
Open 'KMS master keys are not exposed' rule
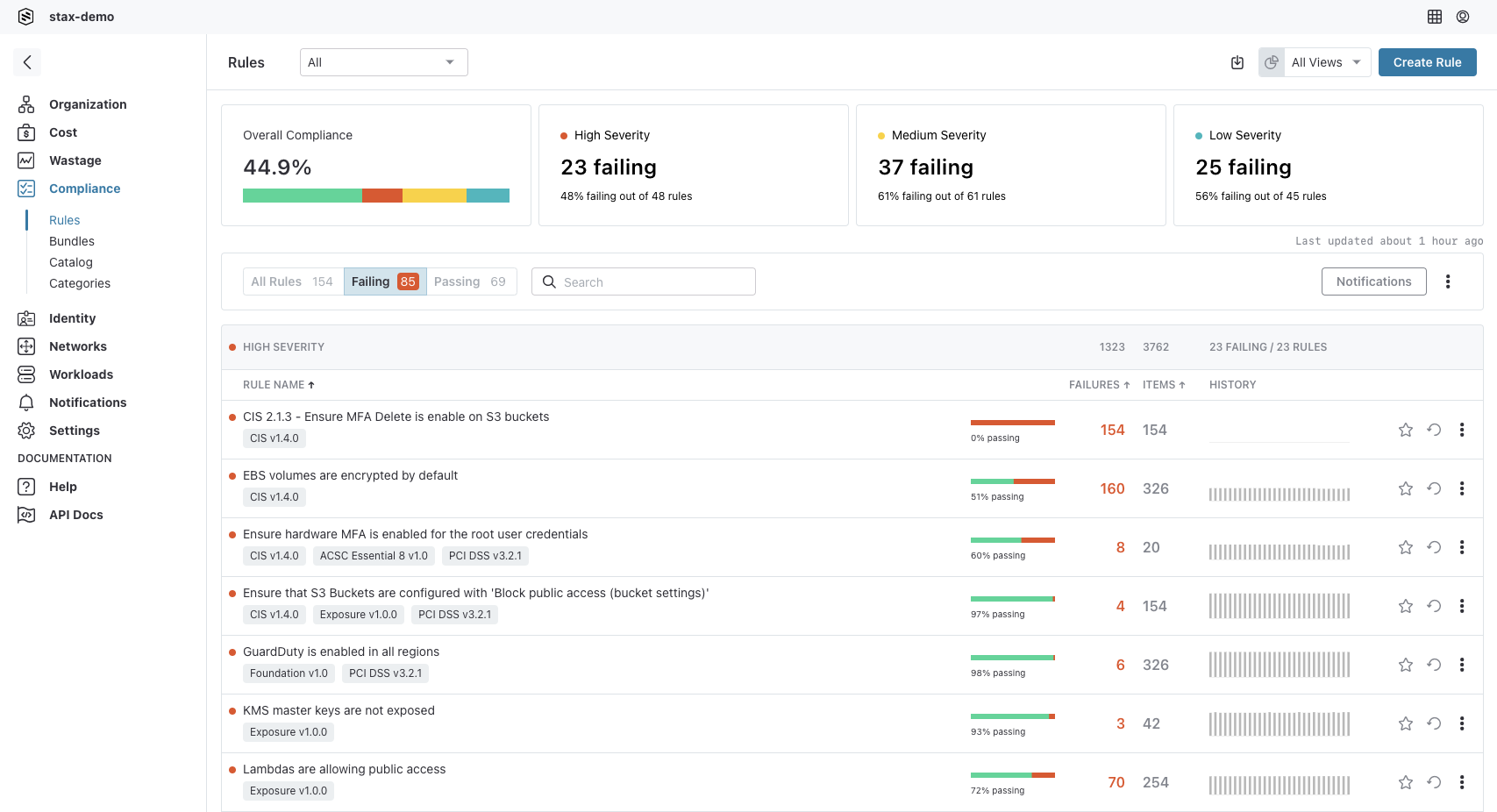[339, 710]
